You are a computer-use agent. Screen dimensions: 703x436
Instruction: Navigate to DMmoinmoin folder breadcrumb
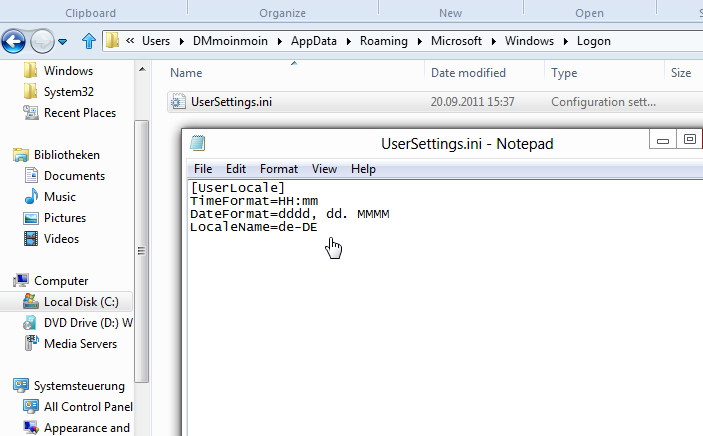point(230,41)
